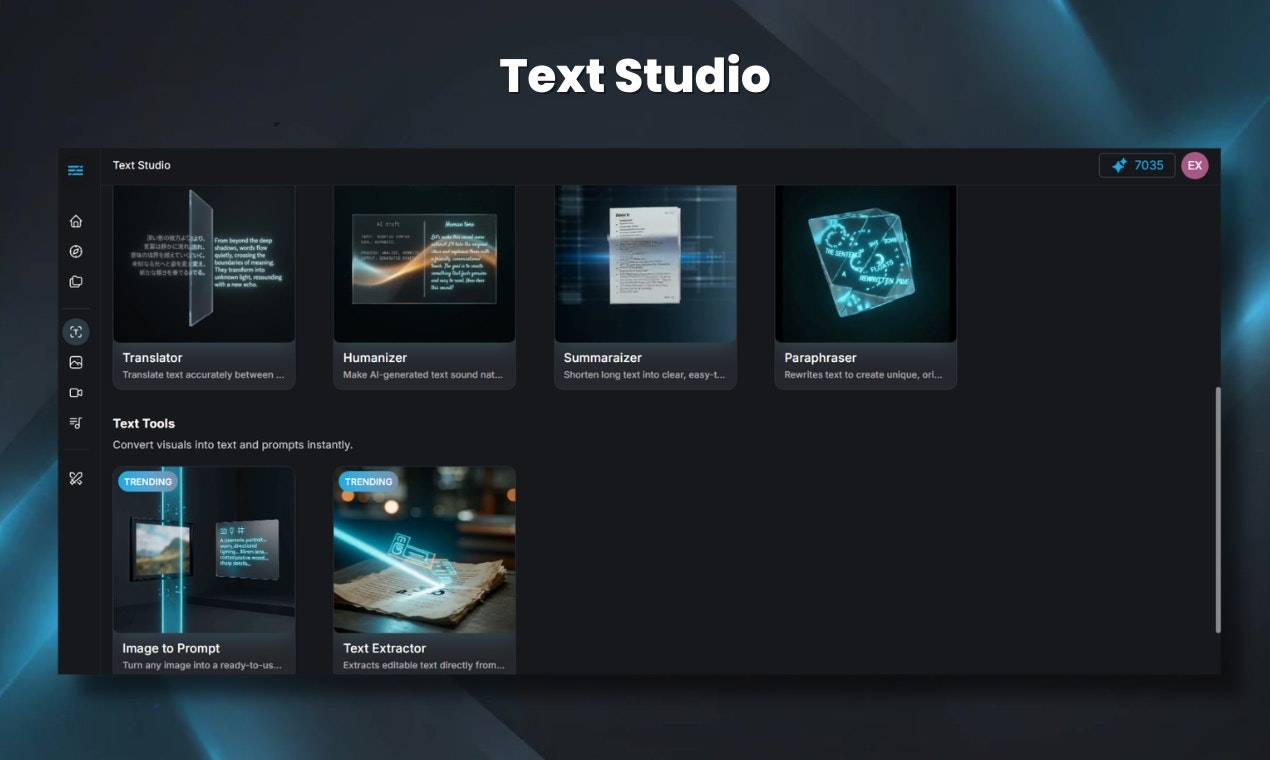Select the Audio playlist icon
1270x760 pixels.
tap(75, 422)
